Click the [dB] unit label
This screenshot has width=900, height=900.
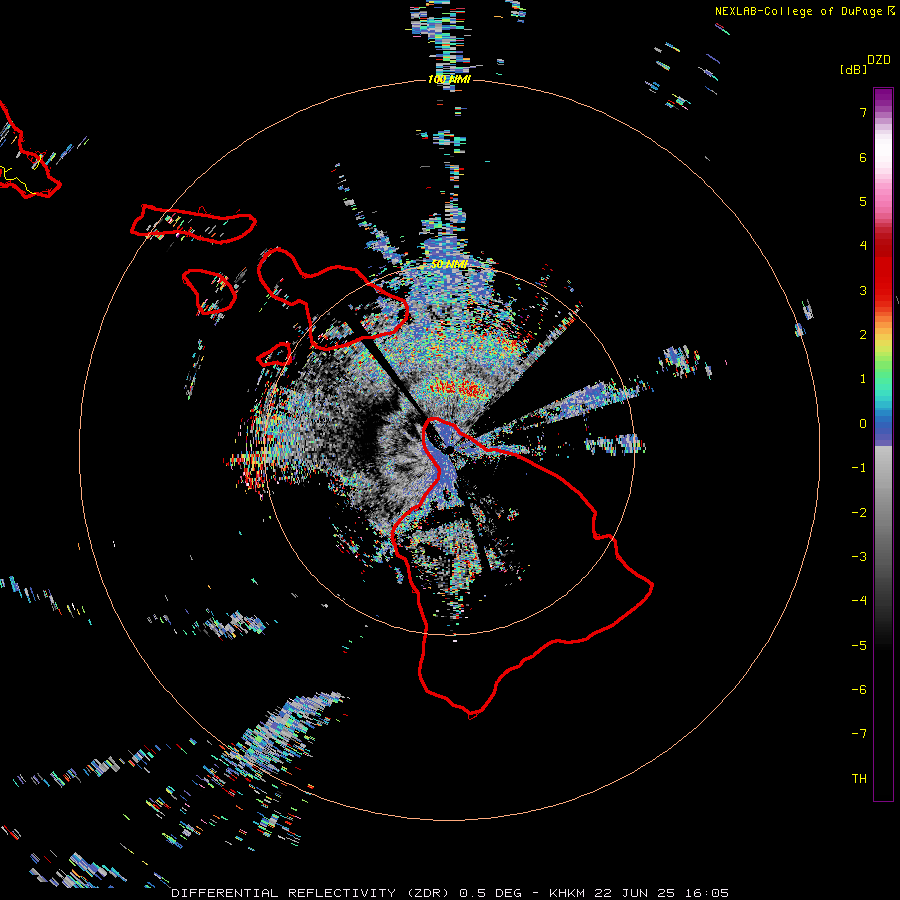click(x=853, y=69)
